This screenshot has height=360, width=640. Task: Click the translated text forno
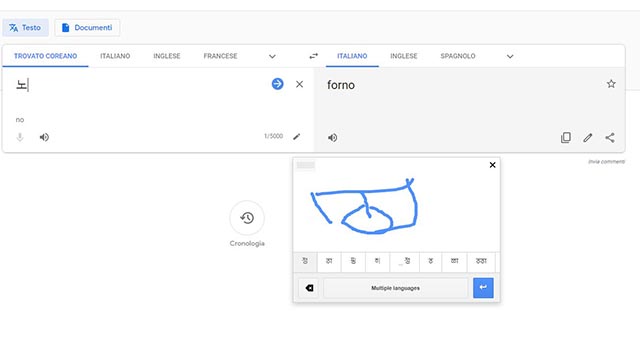(341, 85)
